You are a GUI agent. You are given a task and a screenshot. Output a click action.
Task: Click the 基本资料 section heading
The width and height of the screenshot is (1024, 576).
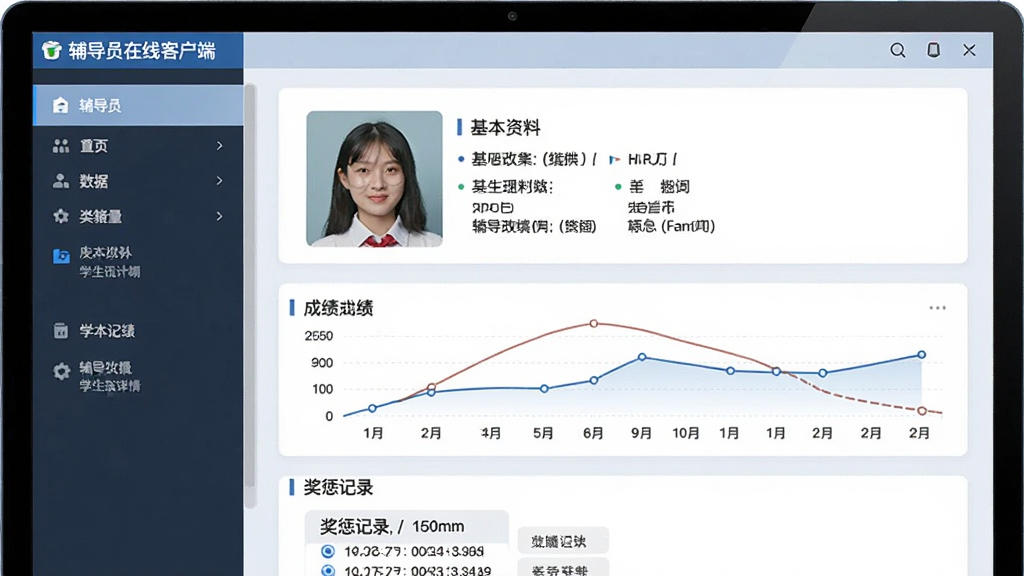coord(505,127)
